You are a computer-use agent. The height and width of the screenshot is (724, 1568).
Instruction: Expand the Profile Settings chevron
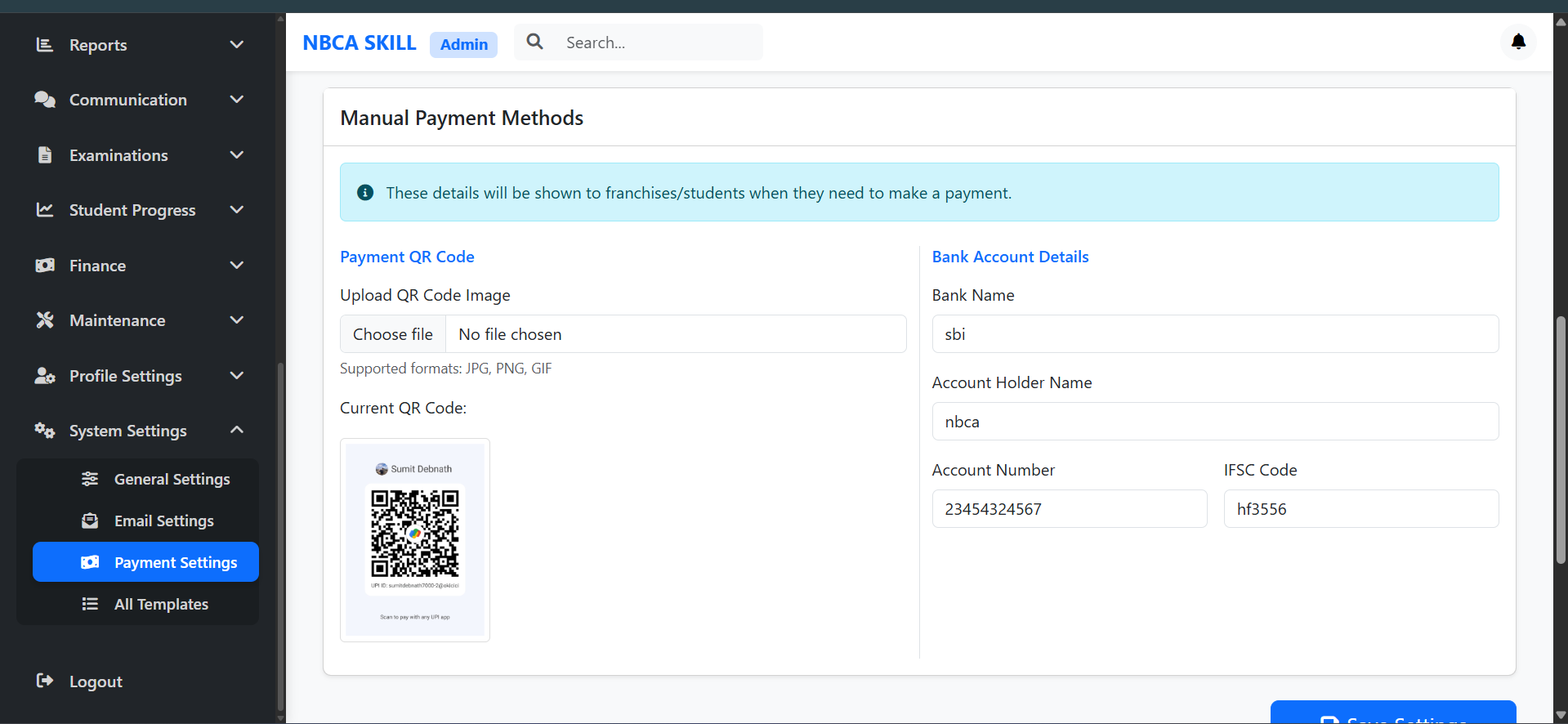click(237, 375)
